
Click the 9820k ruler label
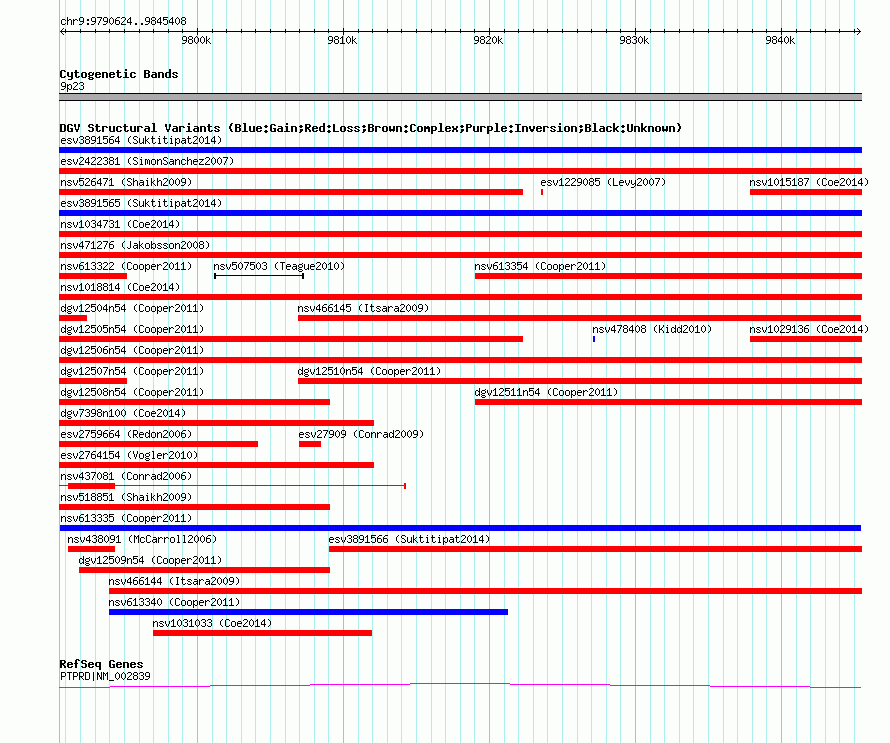pyautogui.click(x=488, y=40)
